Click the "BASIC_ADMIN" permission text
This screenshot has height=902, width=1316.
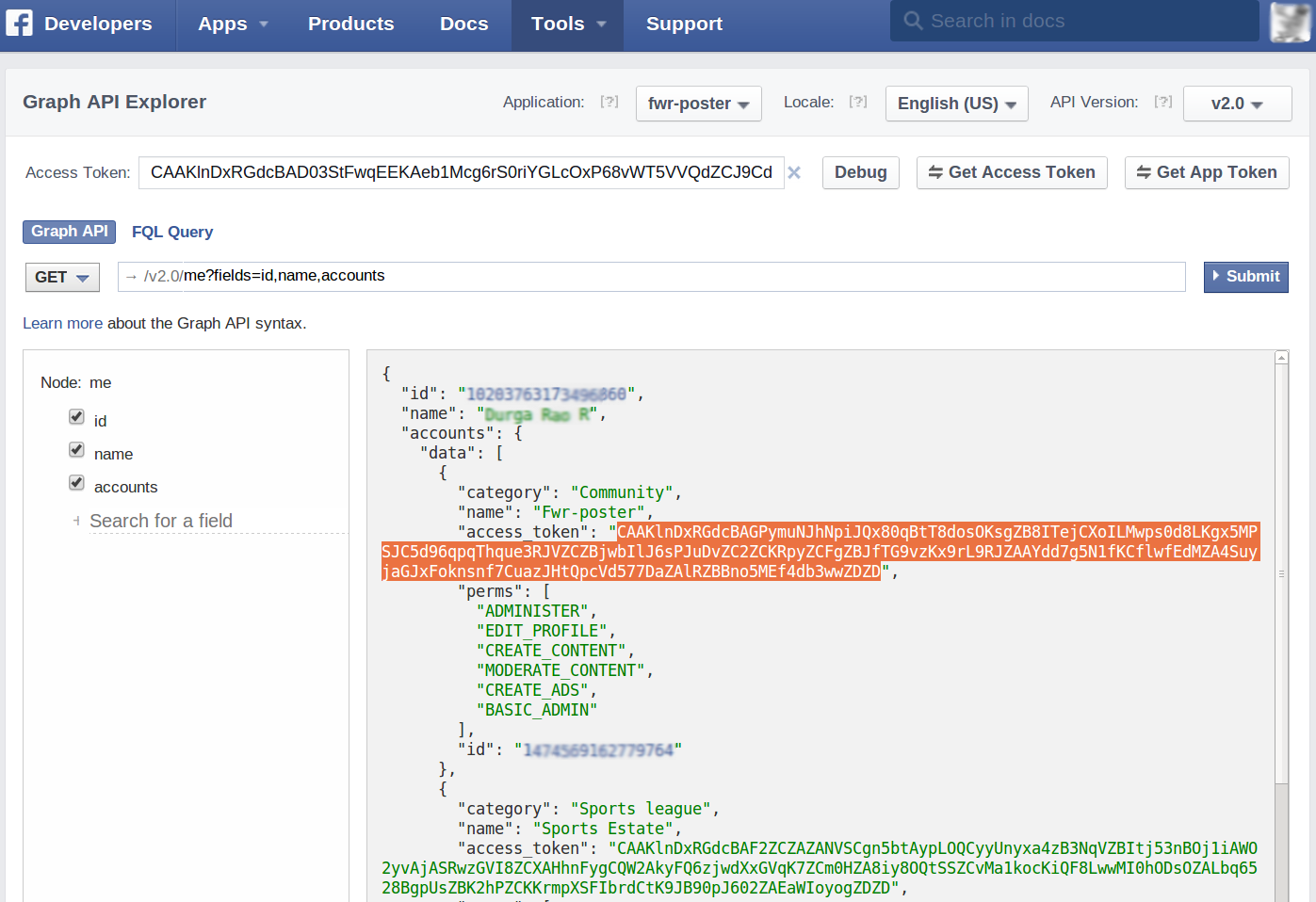[x=537, y=710]
